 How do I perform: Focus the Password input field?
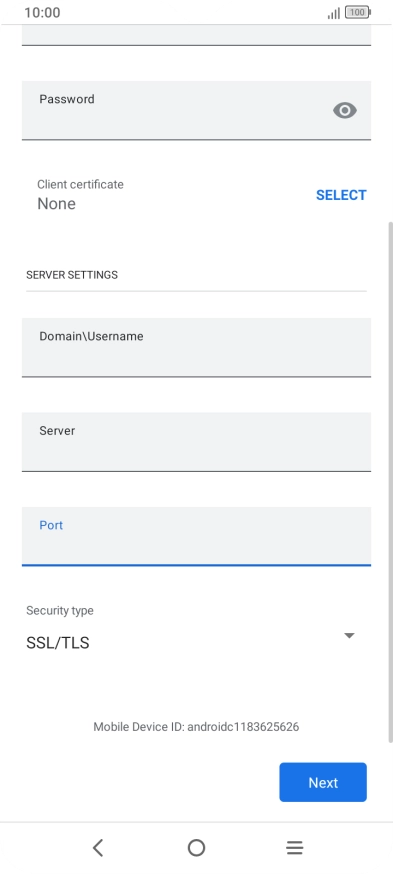pyautogui.click(x=196, y=110)
